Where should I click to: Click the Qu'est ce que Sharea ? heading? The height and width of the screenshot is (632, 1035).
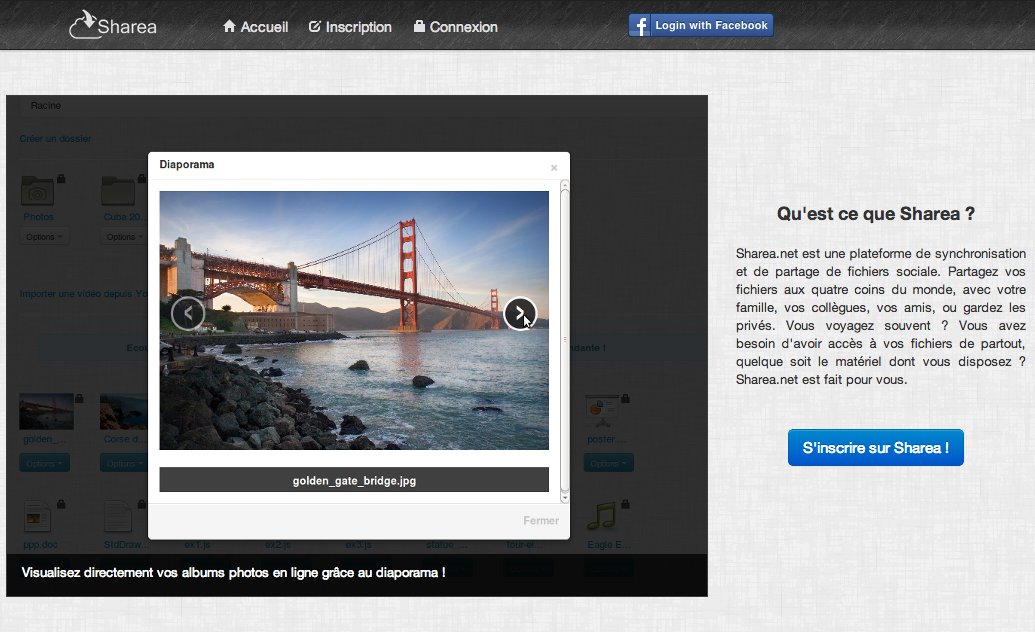[875, 214]
